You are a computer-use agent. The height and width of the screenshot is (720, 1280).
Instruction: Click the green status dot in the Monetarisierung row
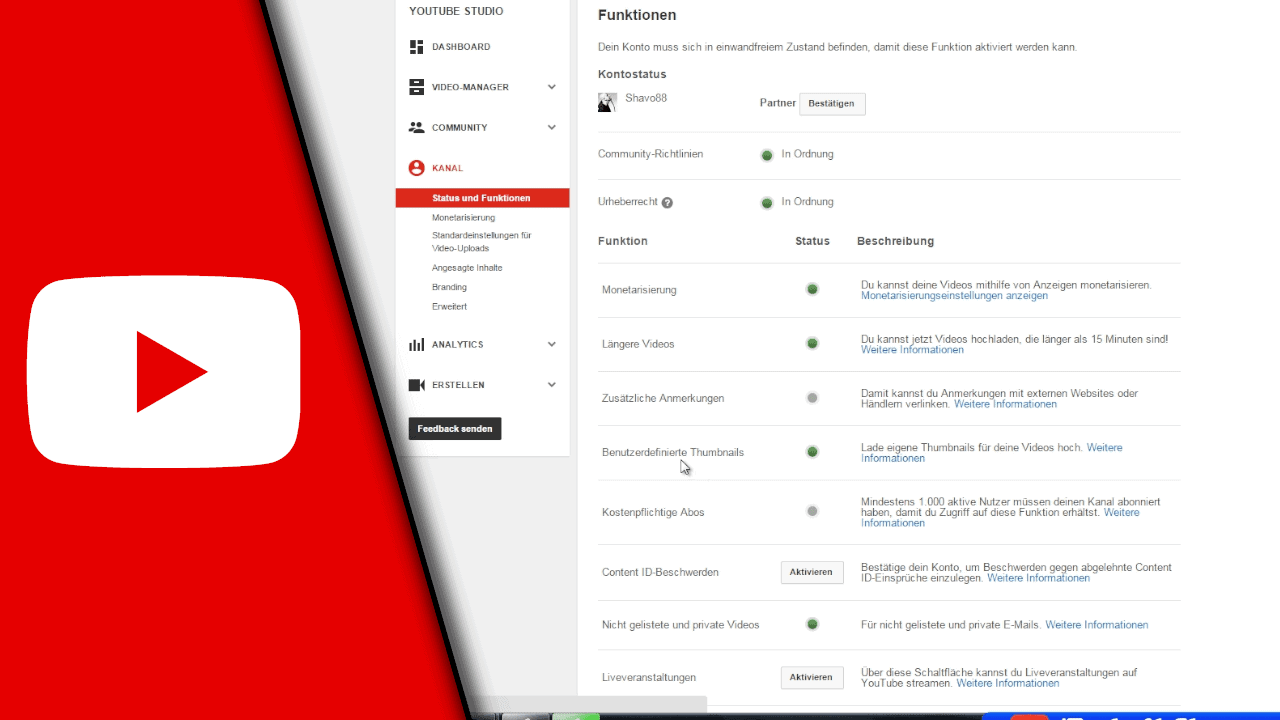[812, 290]
